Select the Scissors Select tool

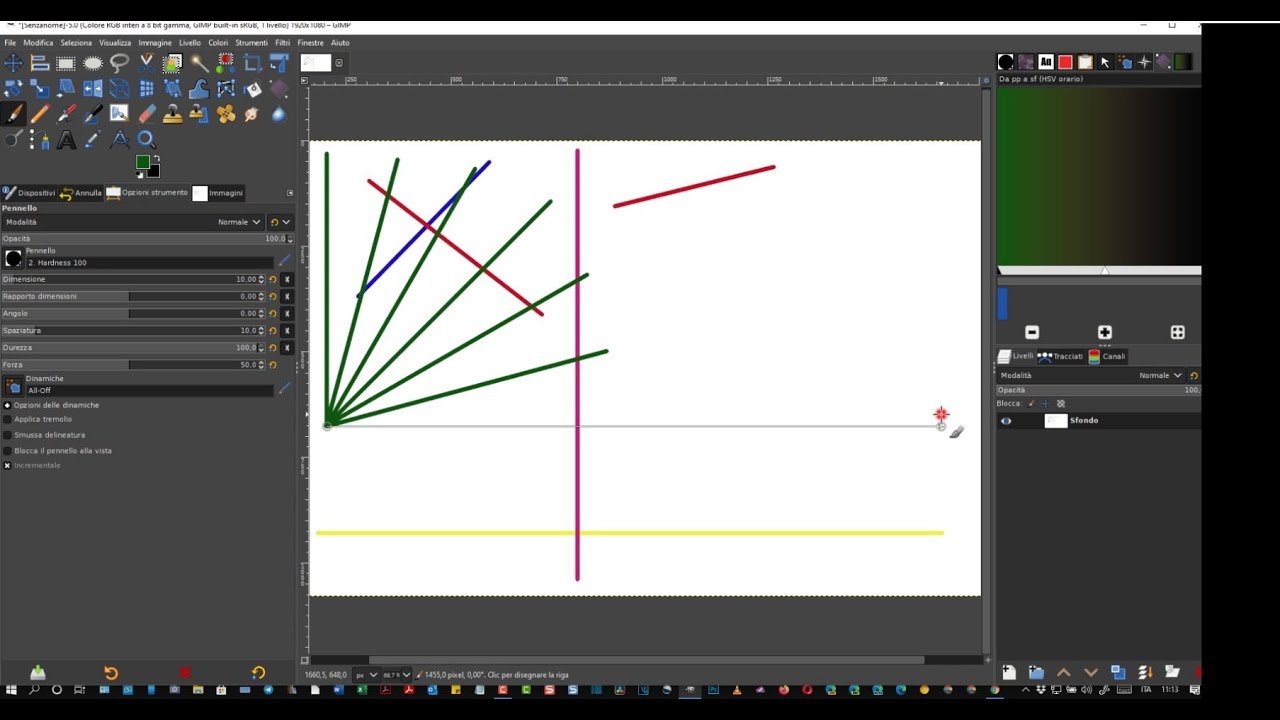[147, 63]
